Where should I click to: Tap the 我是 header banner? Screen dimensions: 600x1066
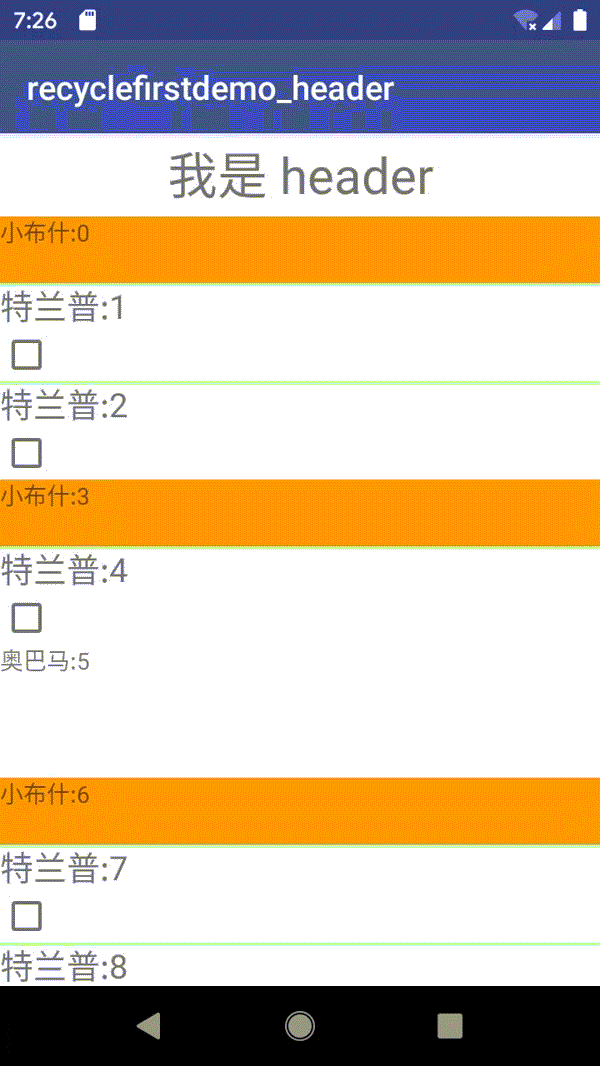(300, 176)
